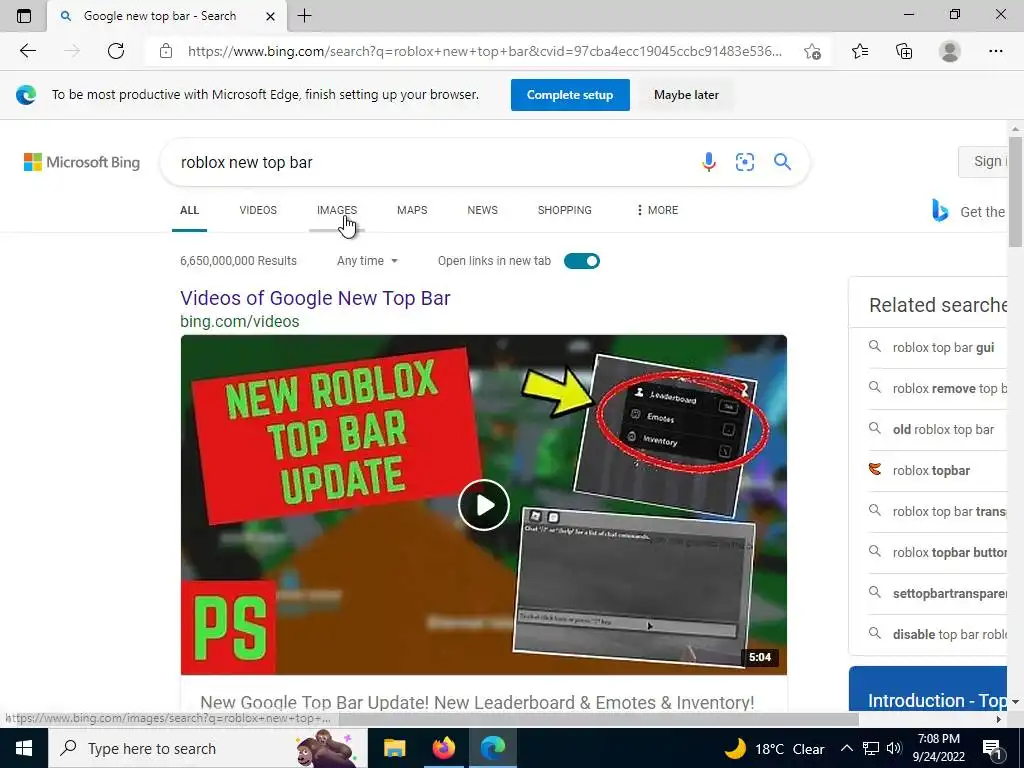Start voice search with microphone icon
The image size is (1024, 768).
click(709, 161)
